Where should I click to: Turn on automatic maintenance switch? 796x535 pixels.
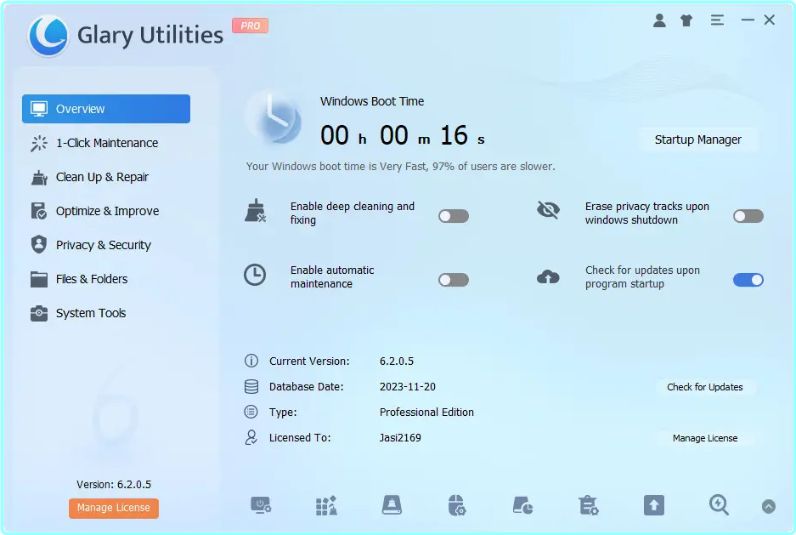pyautogui.click(x=453, y=280)
